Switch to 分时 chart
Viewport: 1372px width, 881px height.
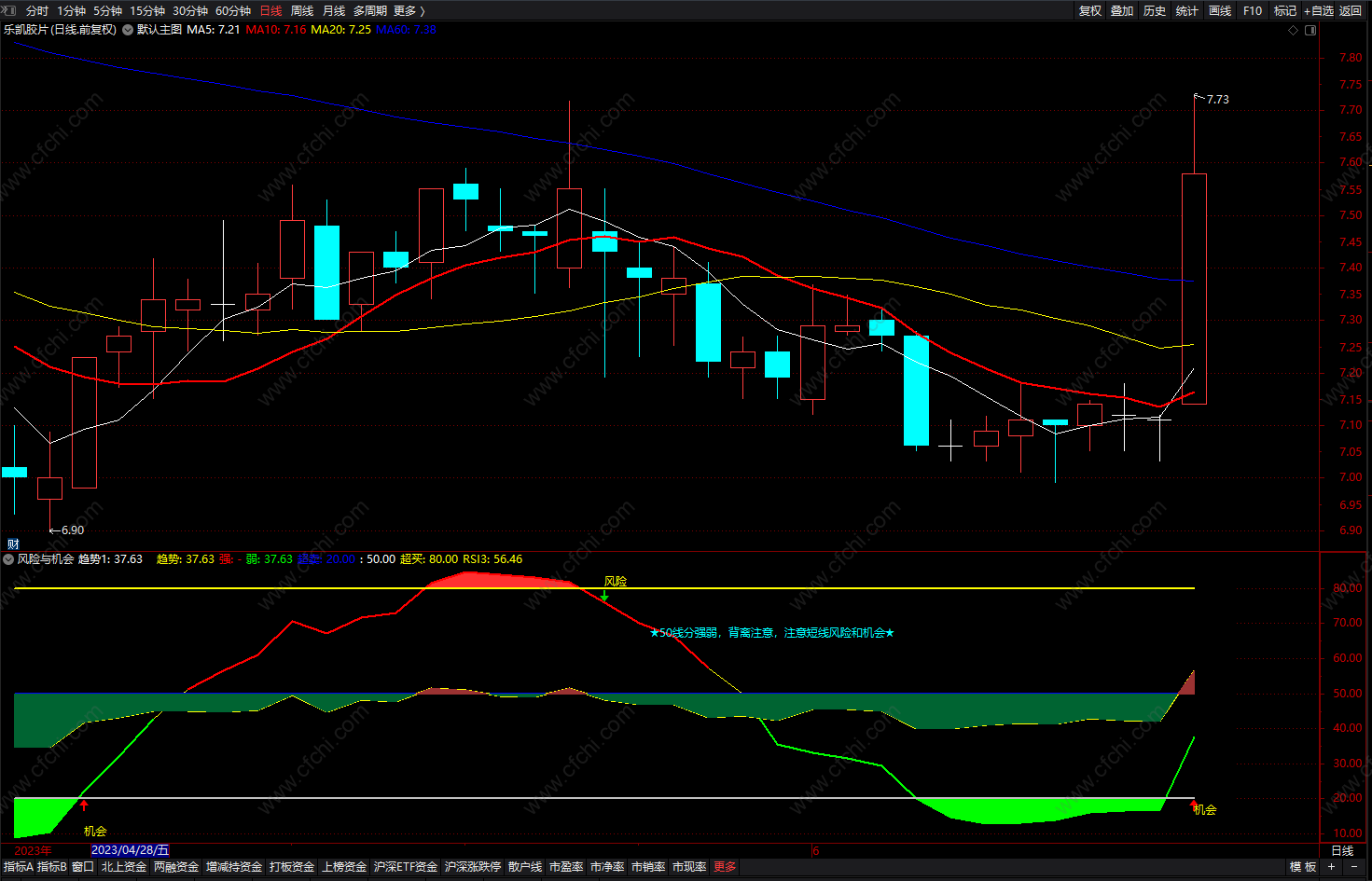click(x=37, y=10)
